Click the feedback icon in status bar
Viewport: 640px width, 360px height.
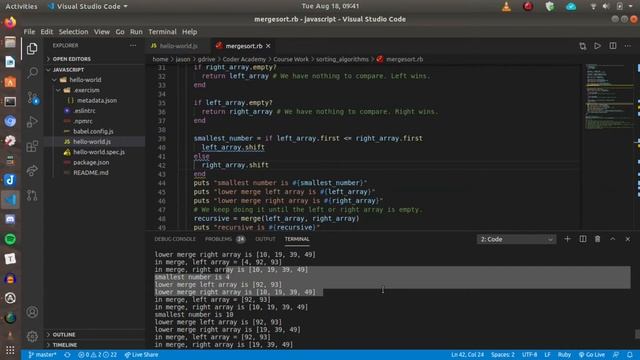(616, 355)
